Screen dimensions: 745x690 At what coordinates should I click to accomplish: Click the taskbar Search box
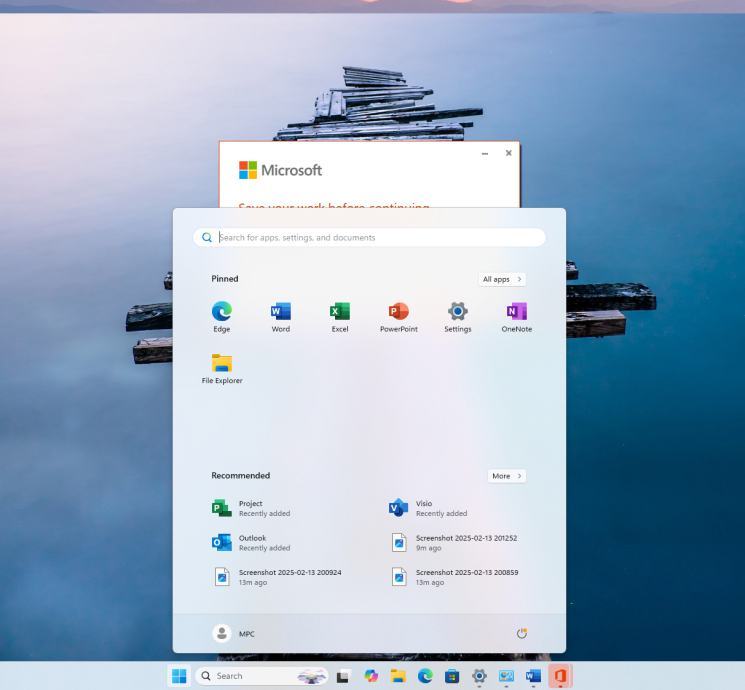pos(262,676)
